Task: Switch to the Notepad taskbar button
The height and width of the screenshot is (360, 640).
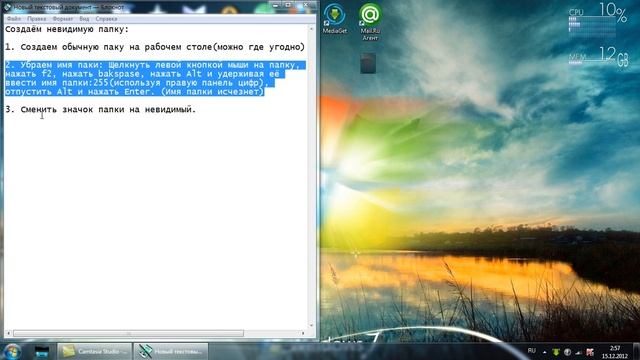Action: point(171,351)
